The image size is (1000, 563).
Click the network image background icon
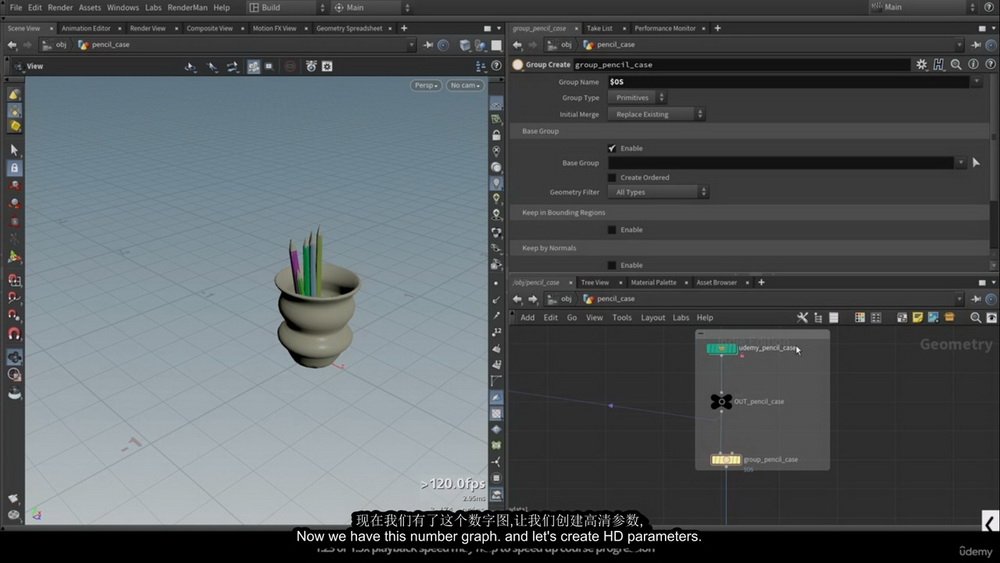click(x=933, y=318)
